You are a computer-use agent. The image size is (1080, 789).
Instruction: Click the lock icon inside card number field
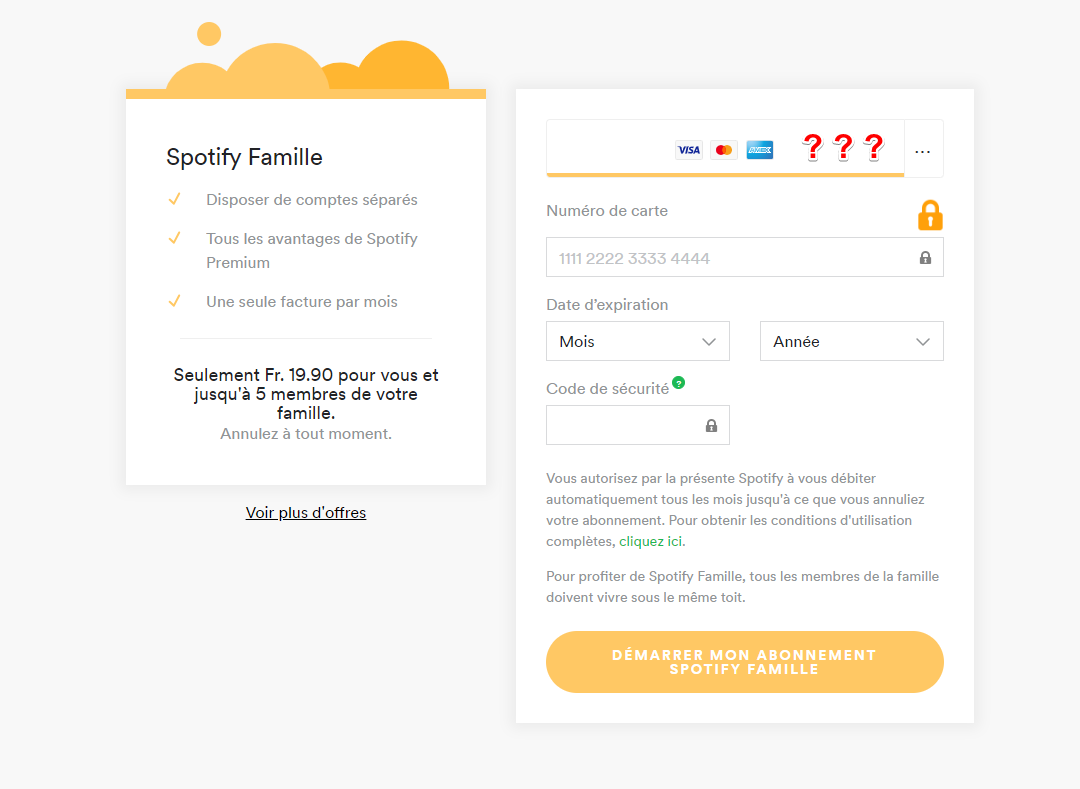(x=925, y=258)
